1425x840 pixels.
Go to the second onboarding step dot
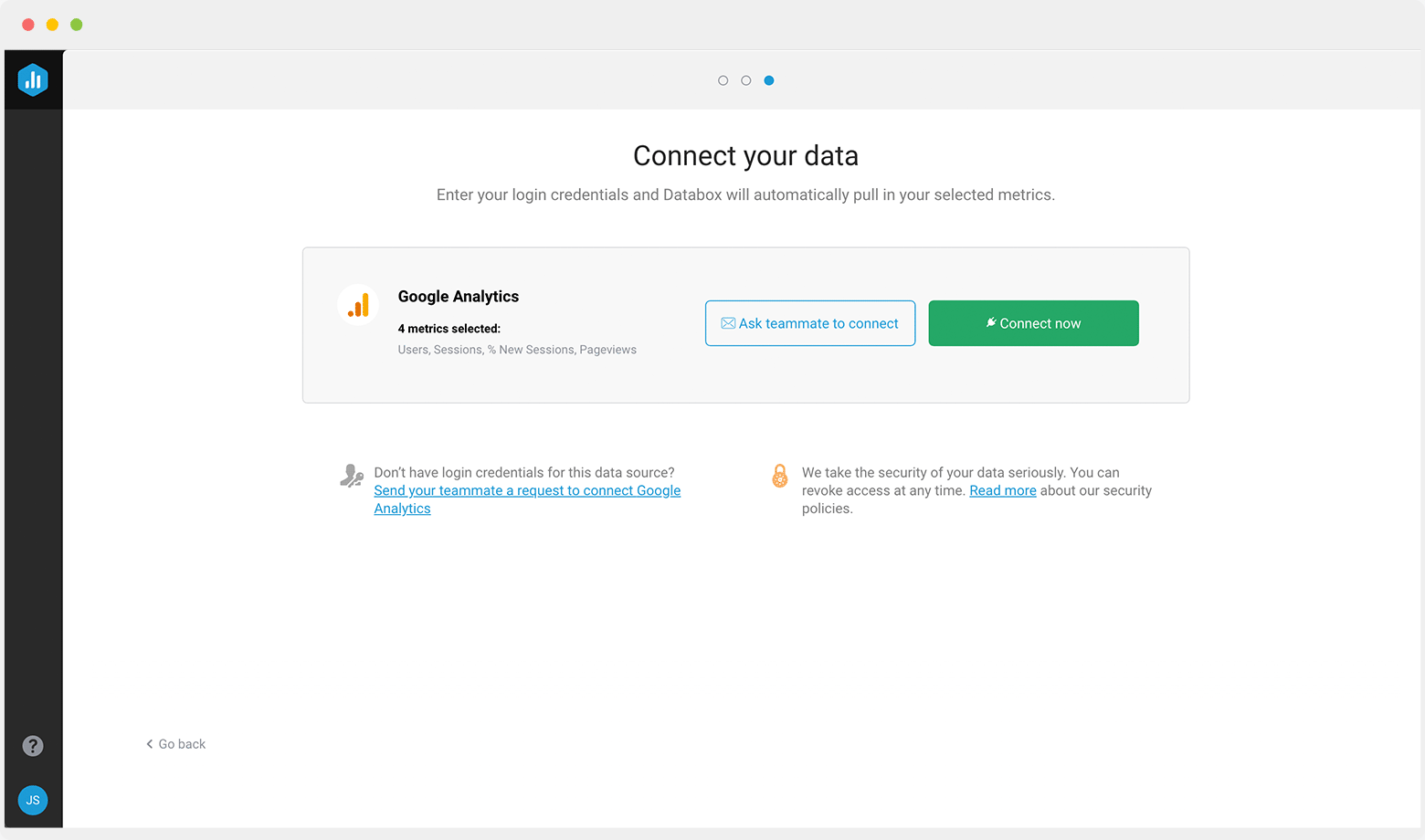point(746,80)
